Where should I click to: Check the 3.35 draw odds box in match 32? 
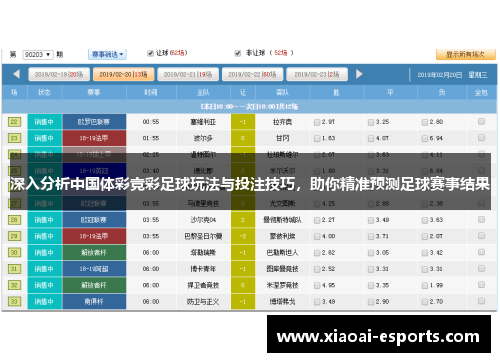pos(371,286)
